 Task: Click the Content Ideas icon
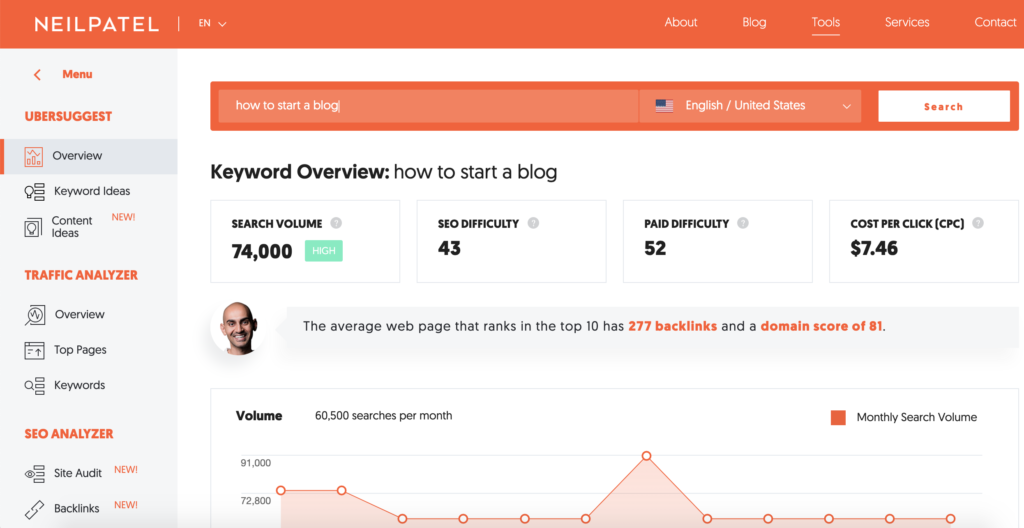click(33, 227)
